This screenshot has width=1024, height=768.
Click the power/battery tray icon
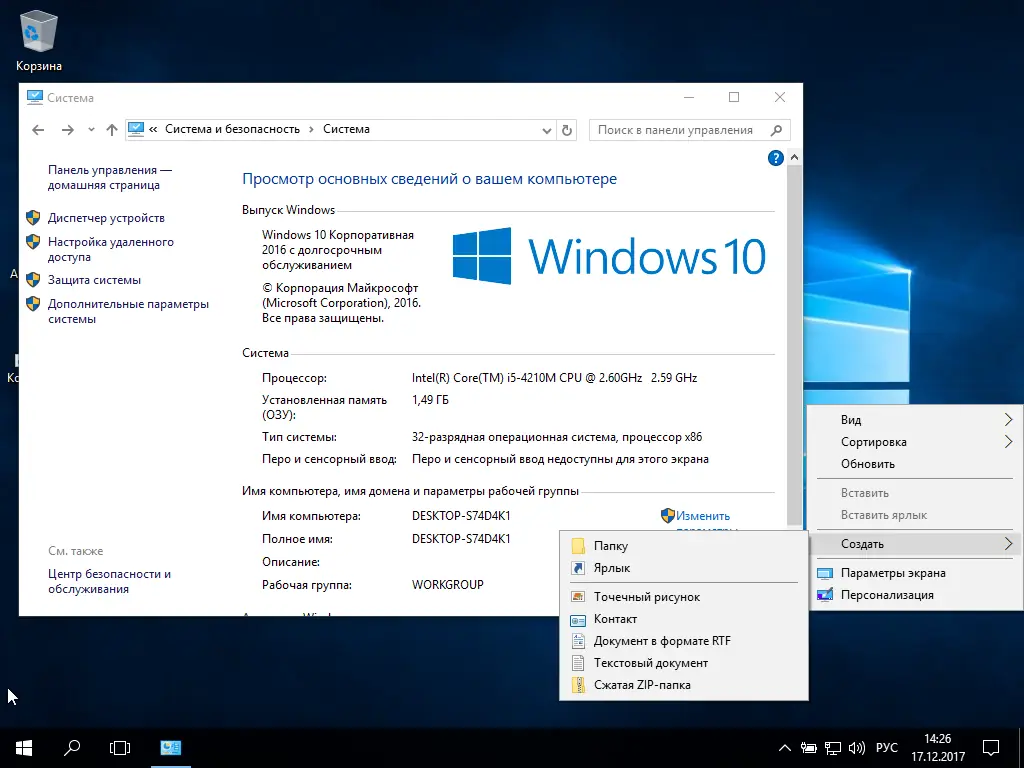(x=808, y=748)
